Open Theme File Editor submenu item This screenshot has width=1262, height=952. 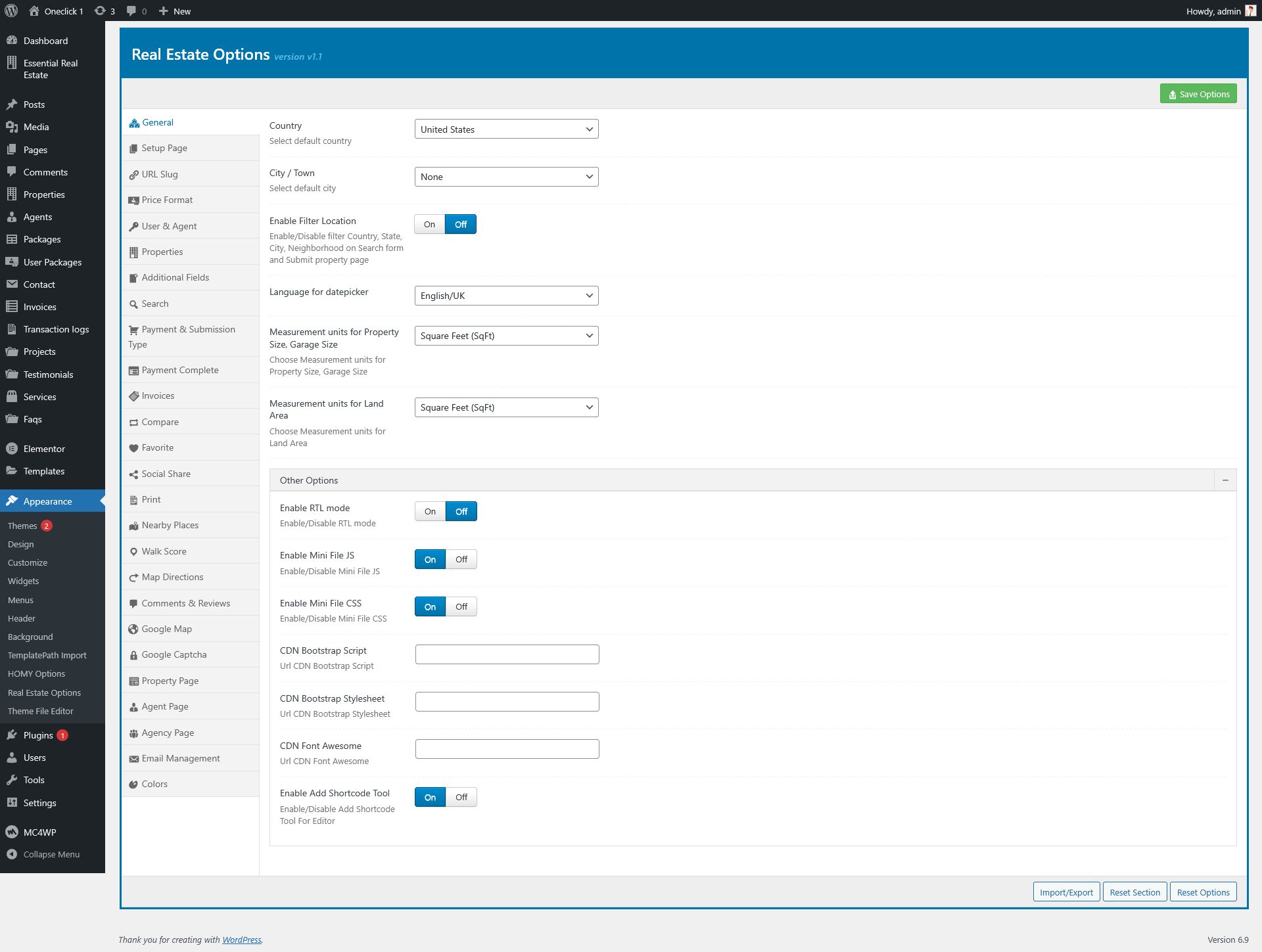[40, 711]
